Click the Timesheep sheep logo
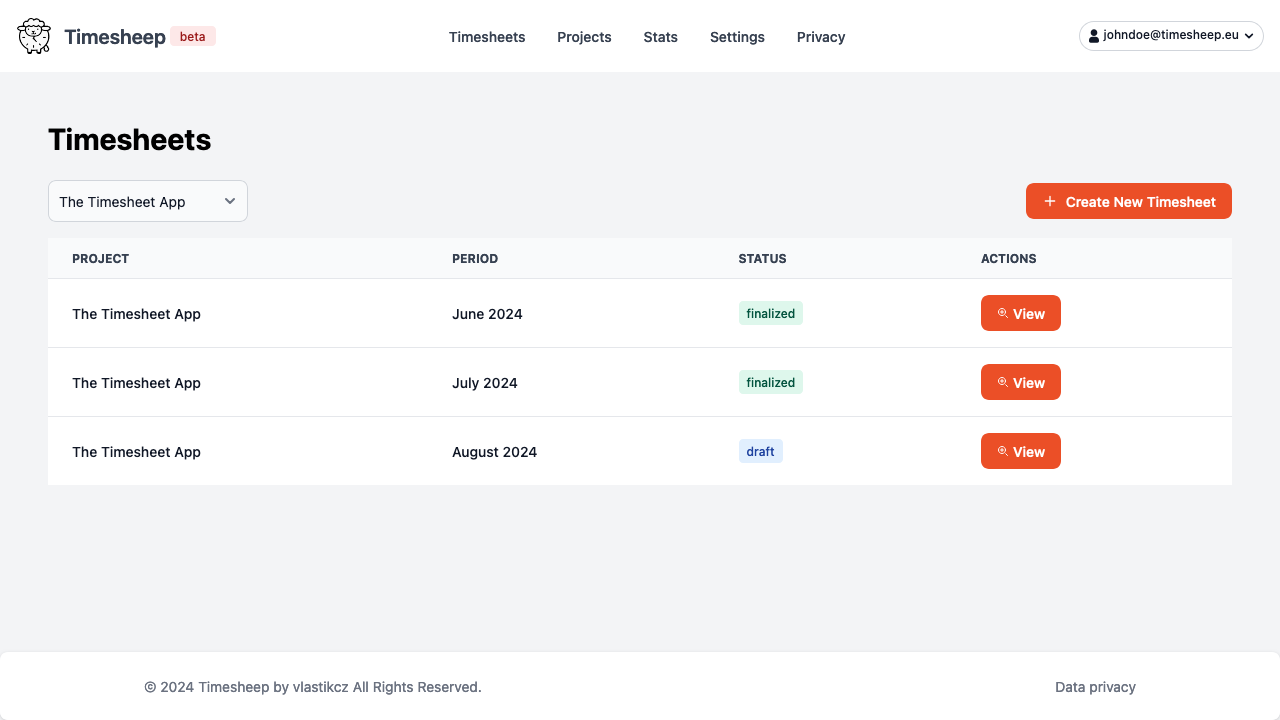 click(33, 36)
